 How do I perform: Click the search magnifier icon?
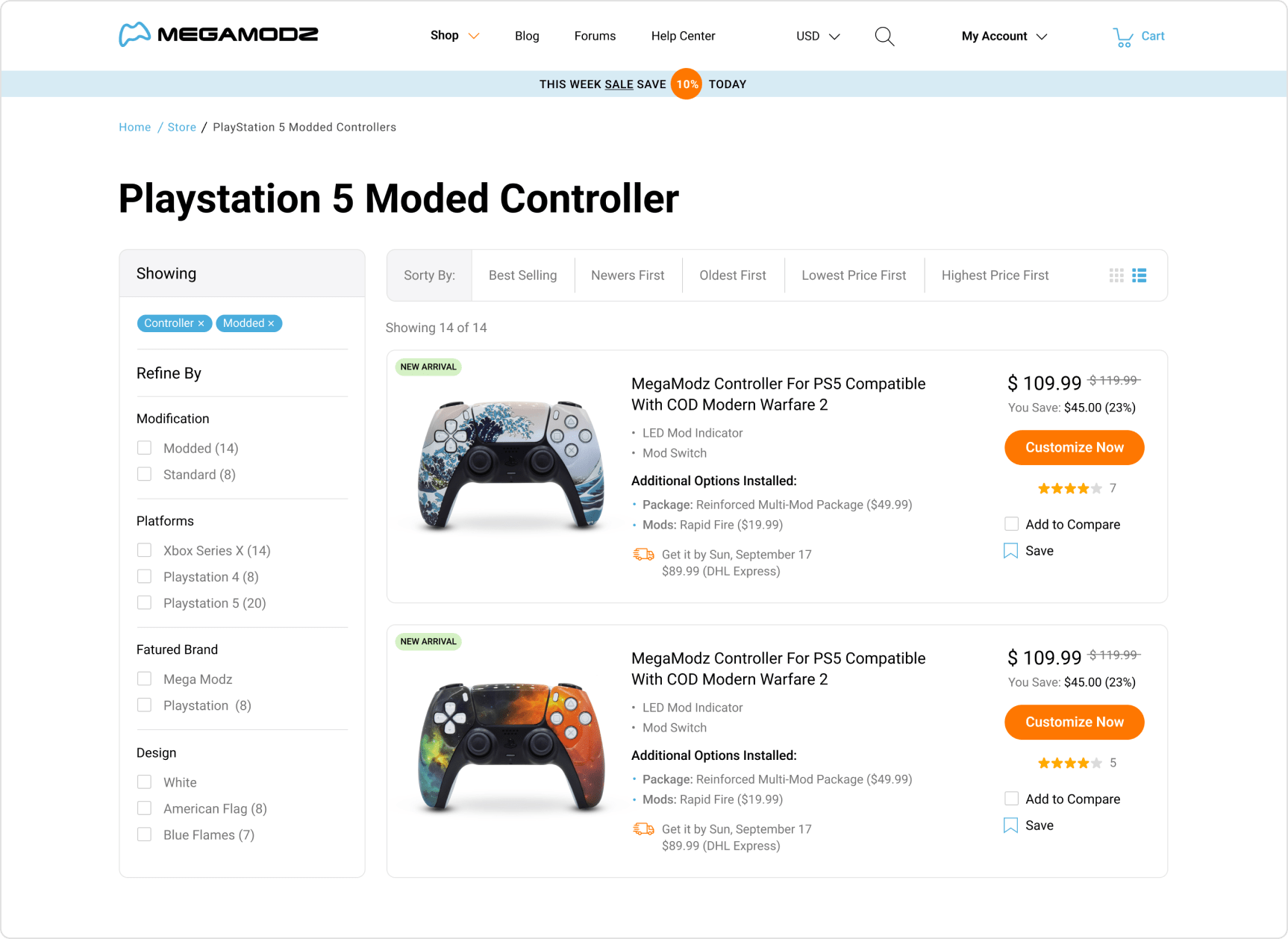click(x=884, y=37)
